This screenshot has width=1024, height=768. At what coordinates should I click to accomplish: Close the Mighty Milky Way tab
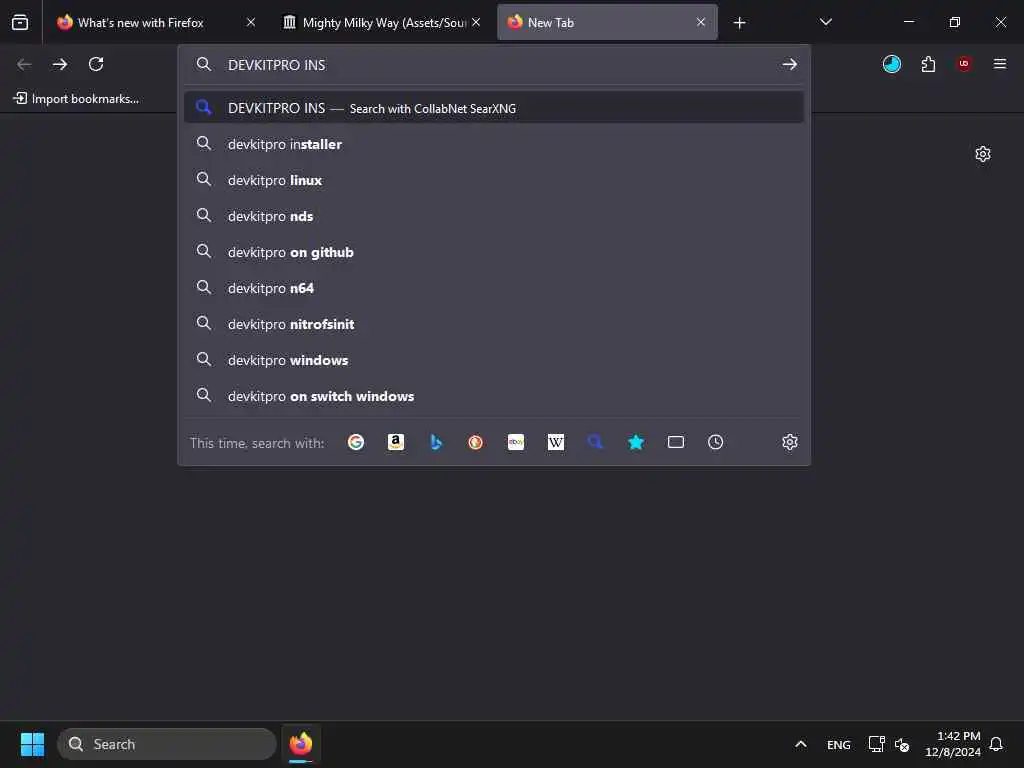click(476, 22)
